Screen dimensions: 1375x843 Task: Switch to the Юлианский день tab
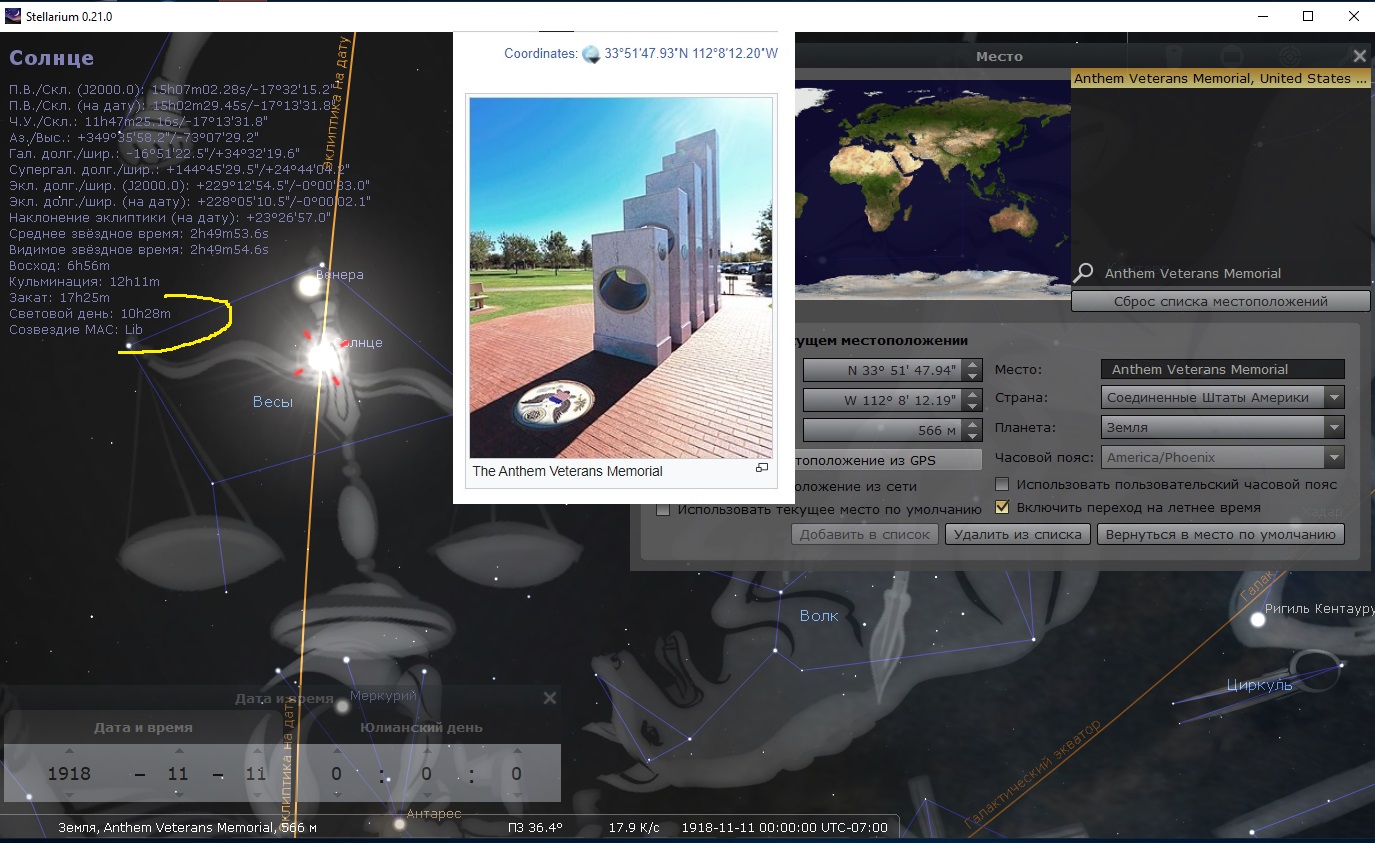(421, 727)
